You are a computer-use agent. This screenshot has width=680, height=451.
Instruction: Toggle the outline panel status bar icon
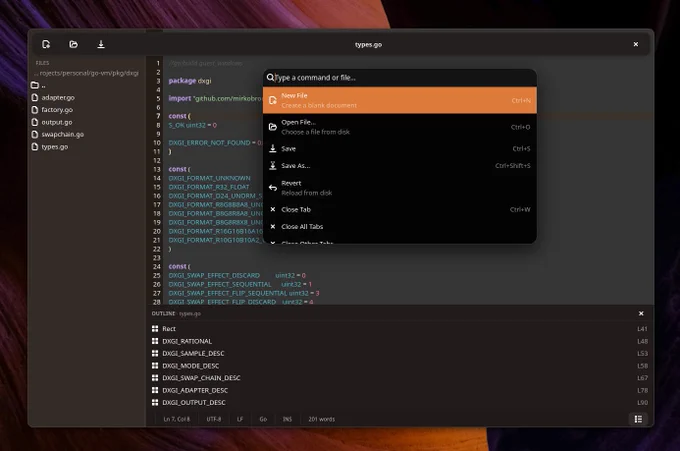[638, 419]
